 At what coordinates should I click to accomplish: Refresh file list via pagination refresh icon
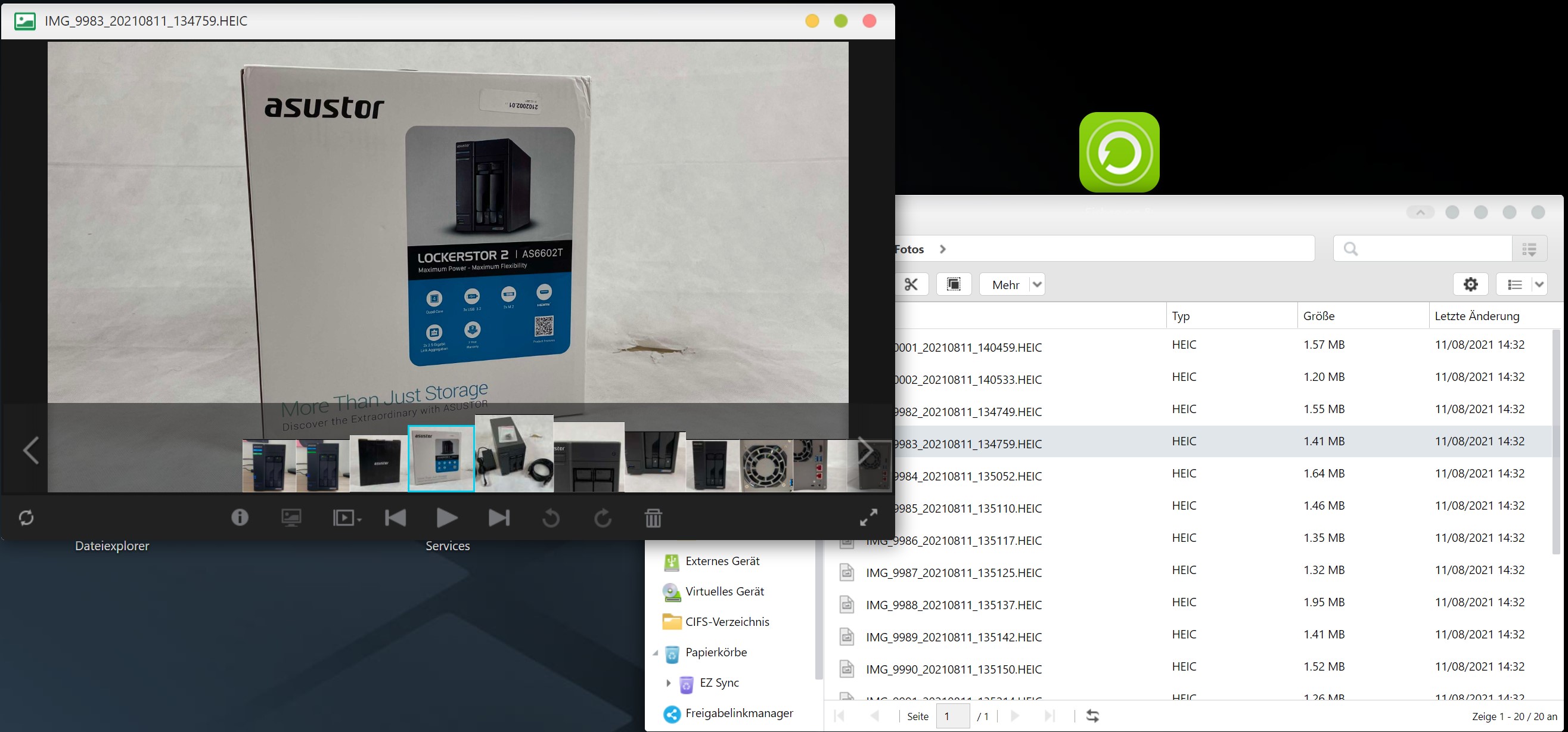click(x=1092, y=716)
